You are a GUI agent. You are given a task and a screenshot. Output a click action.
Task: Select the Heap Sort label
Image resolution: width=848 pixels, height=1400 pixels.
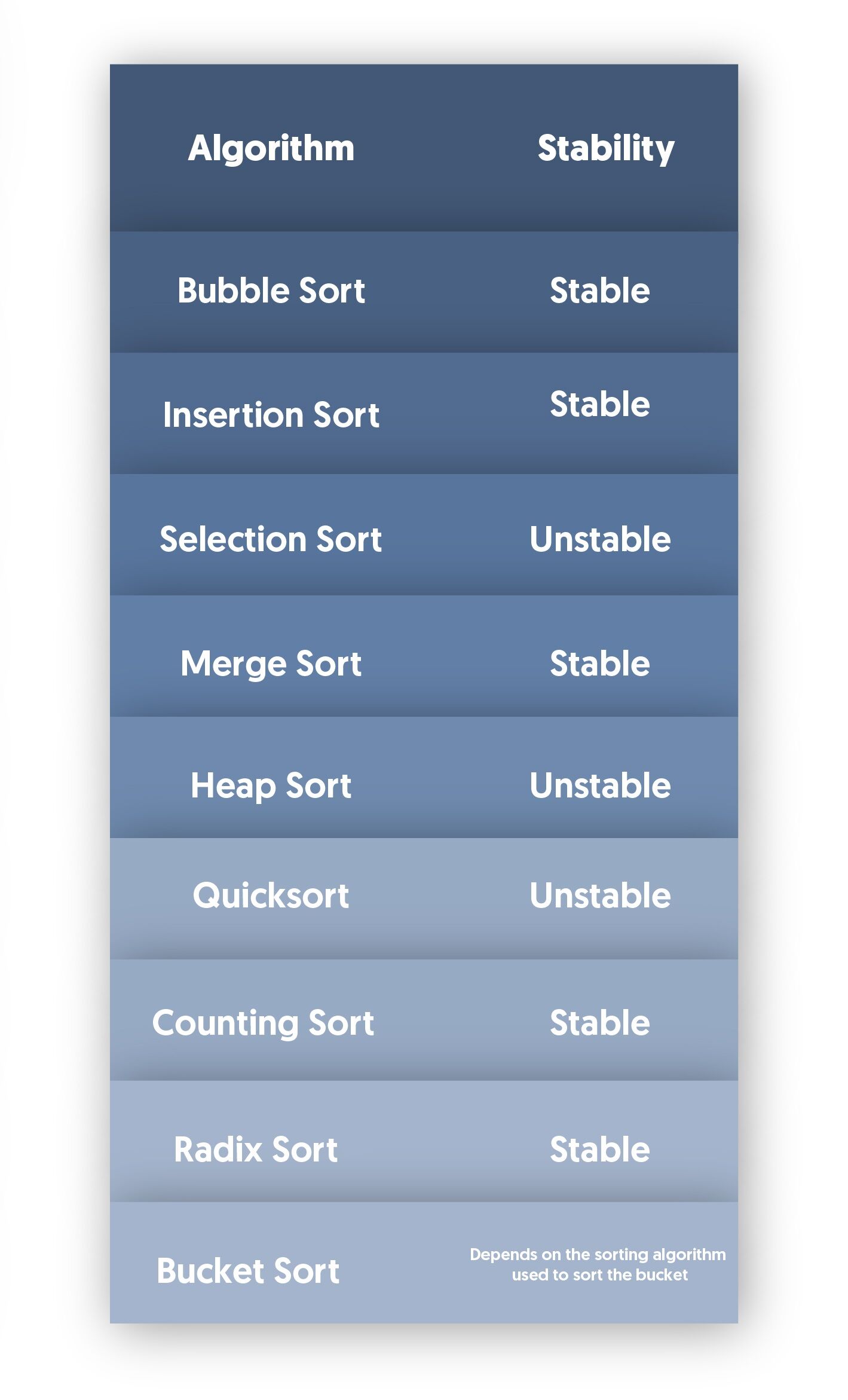coord(271,785)
